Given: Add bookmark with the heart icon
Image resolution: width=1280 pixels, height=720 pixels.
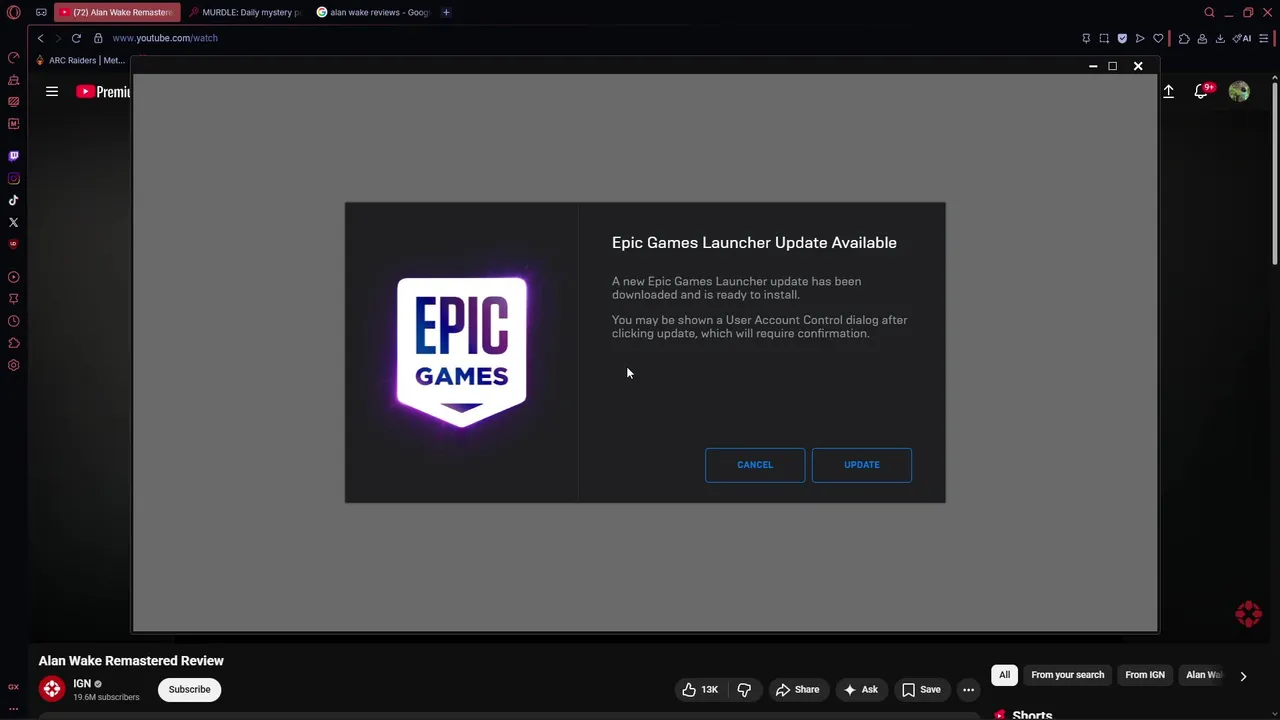Looking at the screenshot, I should point(1158,38).
